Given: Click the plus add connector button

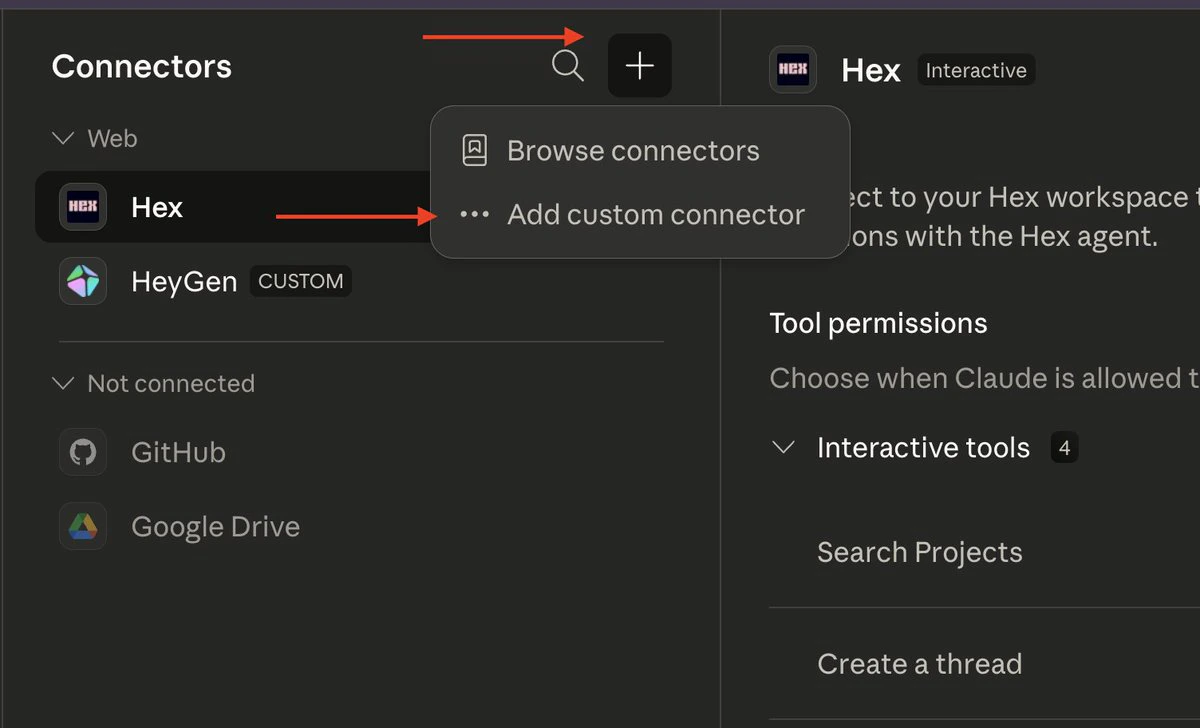Looking at the screenshot, I should [x=639, y=66].
